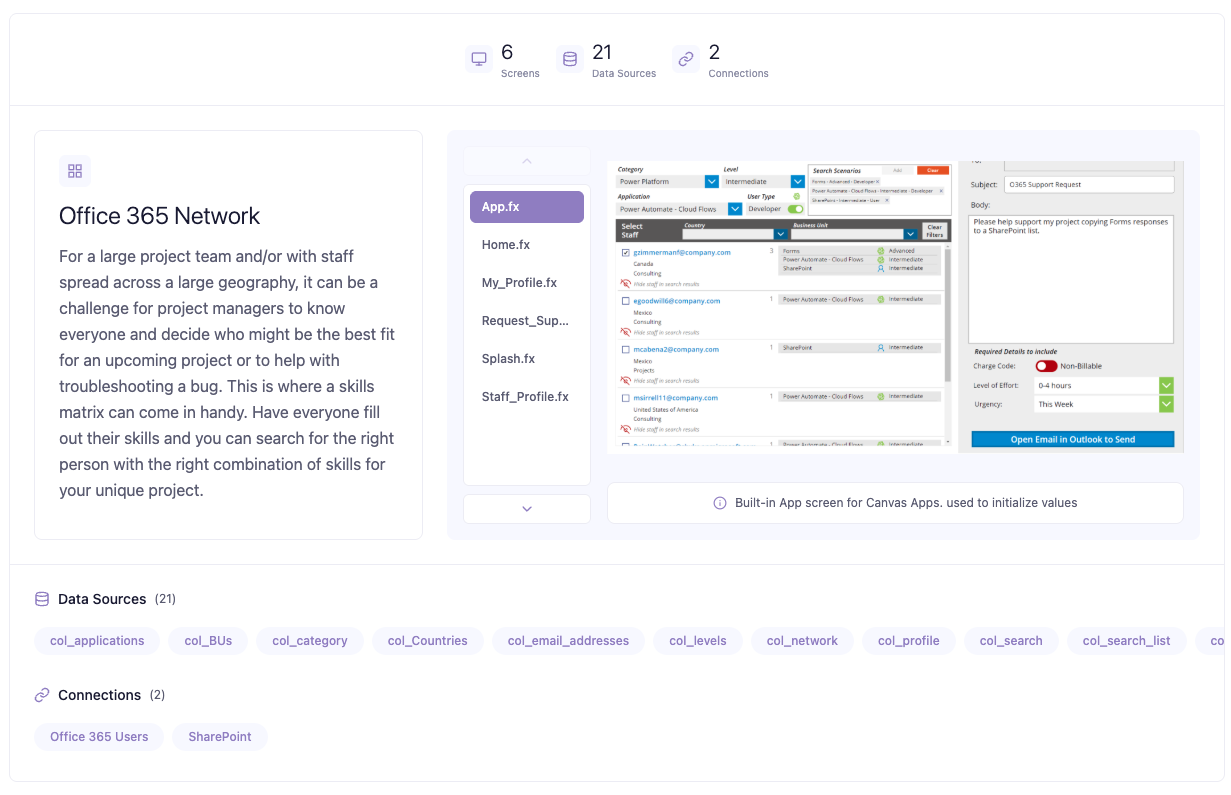Select Request_Sup... in the screens list
Viewport: 1231px width, 795px height.
(527, 321)
